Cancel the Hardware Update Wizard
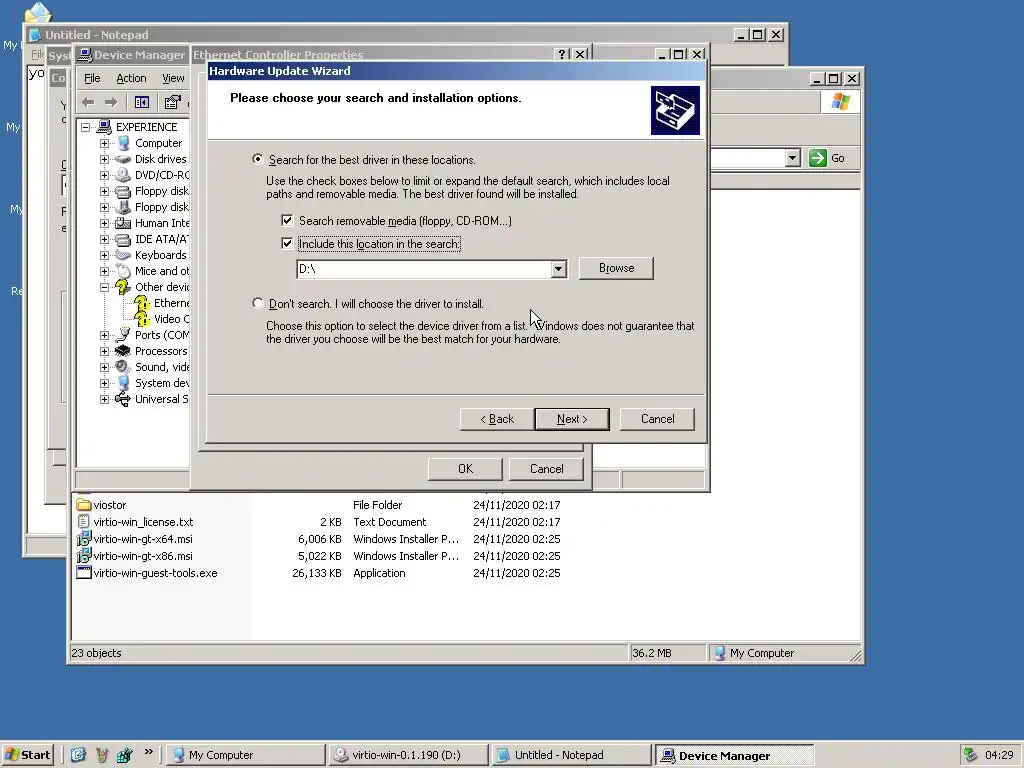Image resolution: width=1024 pixels, height=768 pixels. (657, 419)
